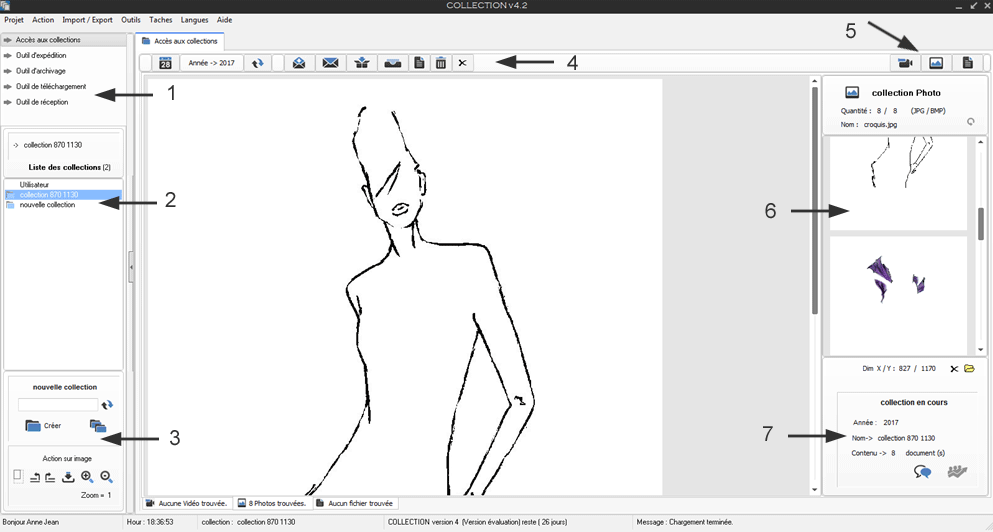
Task: Expand the Outil d'expédition section
Action: (41, 55)
